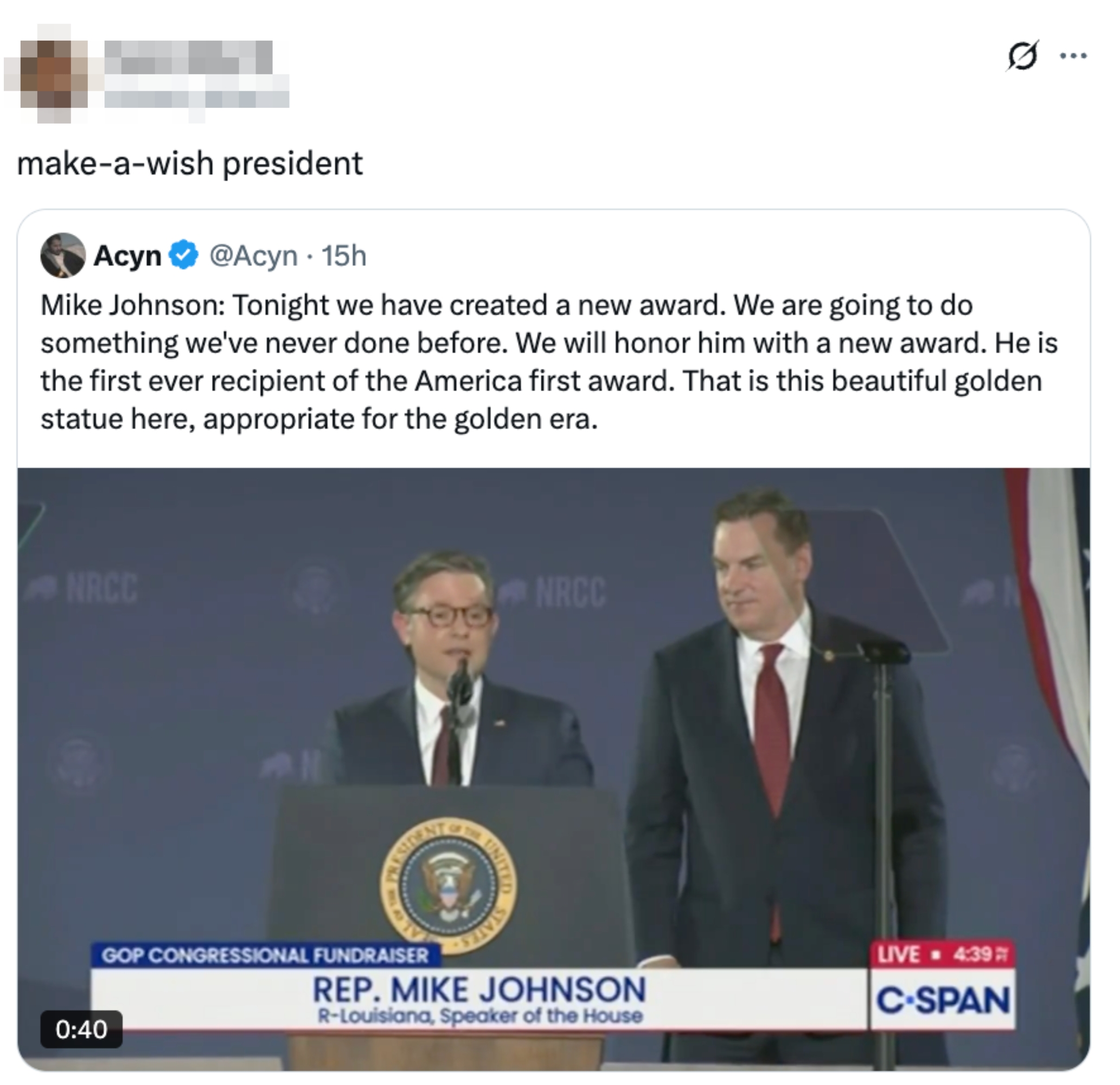This screenshot has width=1120, height=1085.
Task: Open the Acyn display name link
Action: tap(127, 256)
